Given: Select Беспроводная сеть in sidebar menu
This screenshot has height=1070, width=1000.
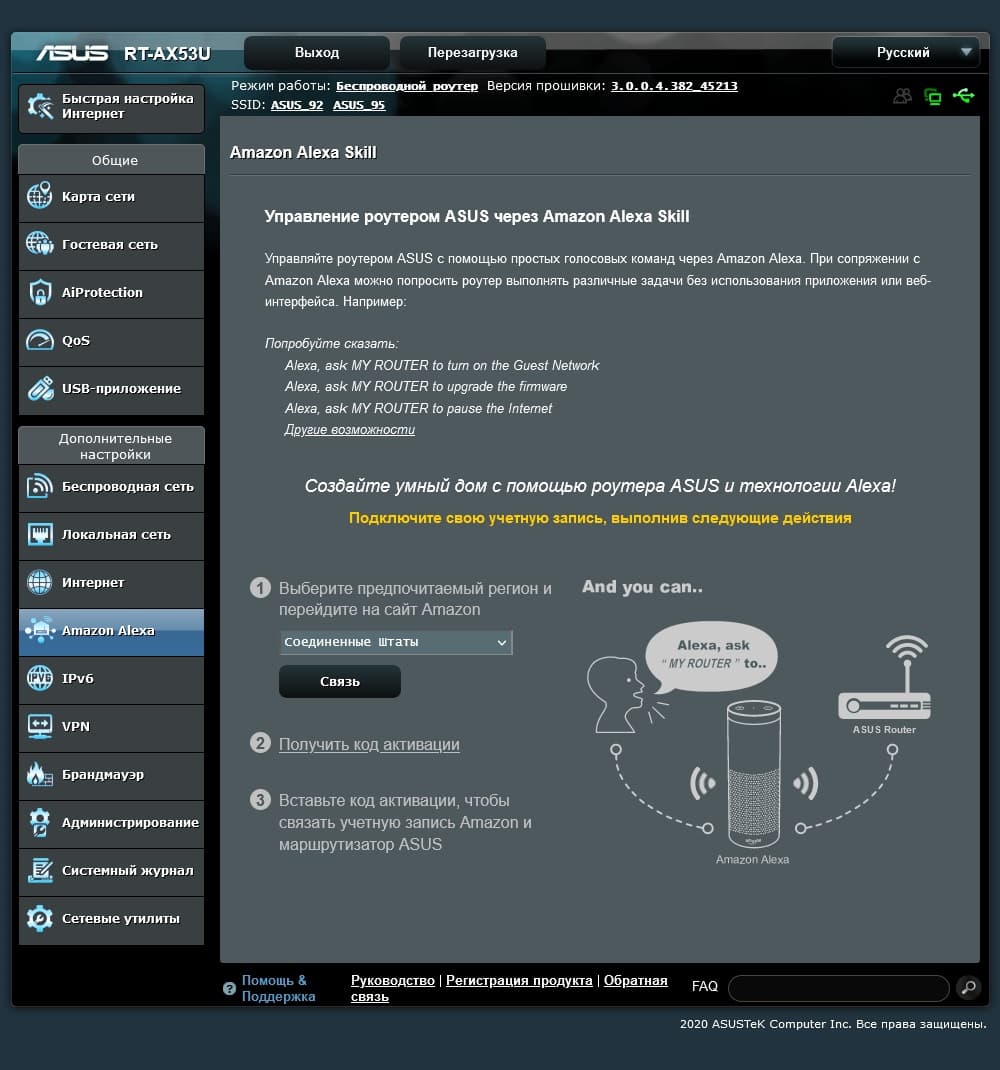Looking at the screenshot, I should 111,487.
